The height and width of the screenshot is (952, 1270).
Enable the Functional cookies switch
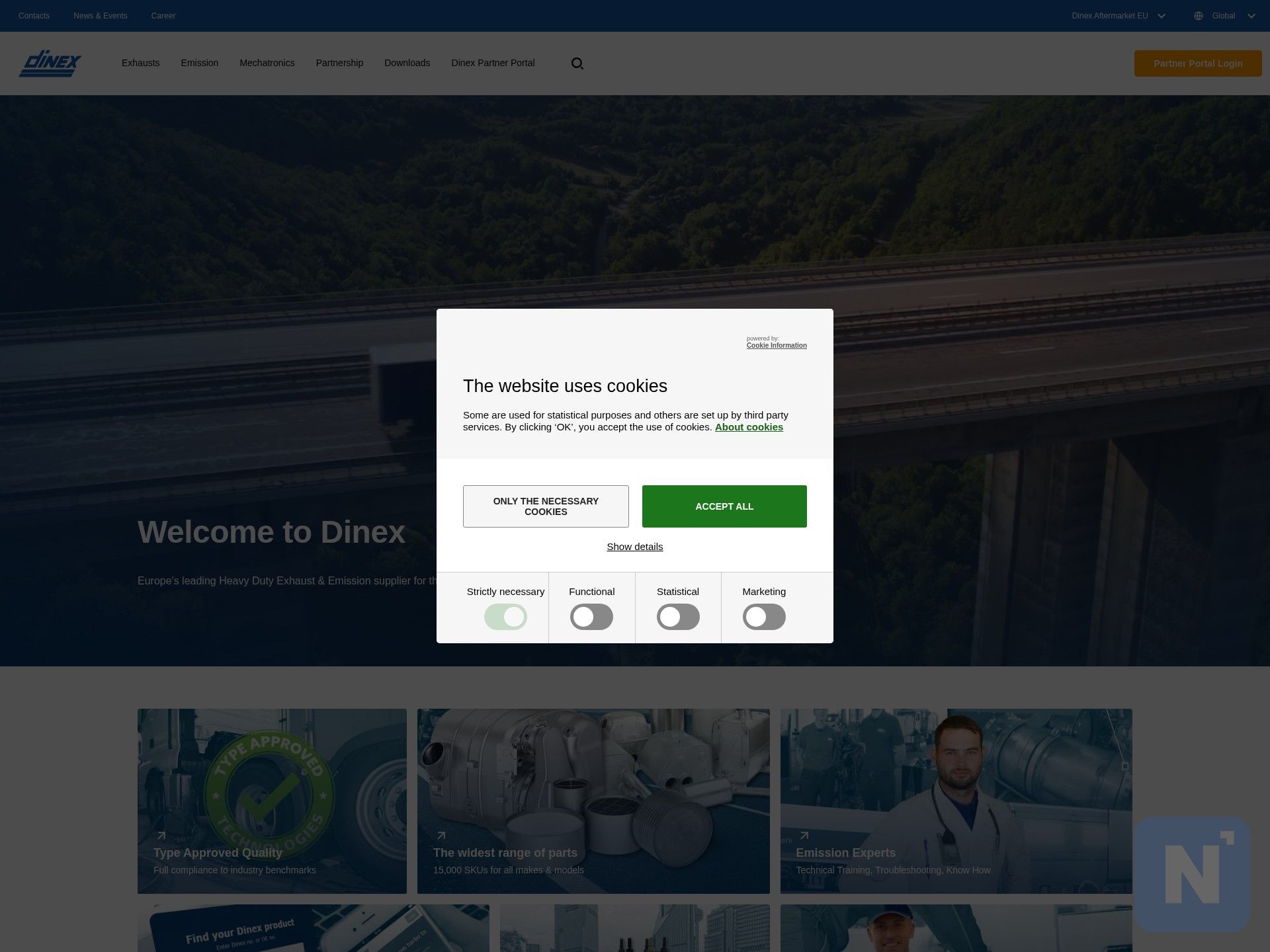click(x=591, y=617)
